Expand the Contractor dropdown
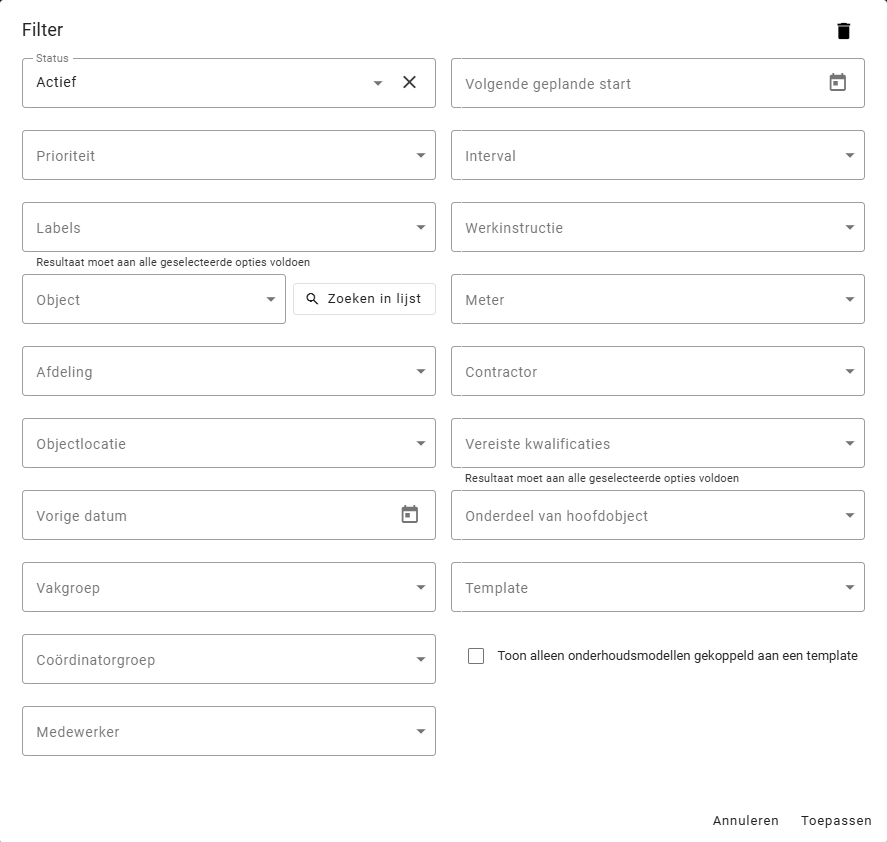 pos(849,372)
